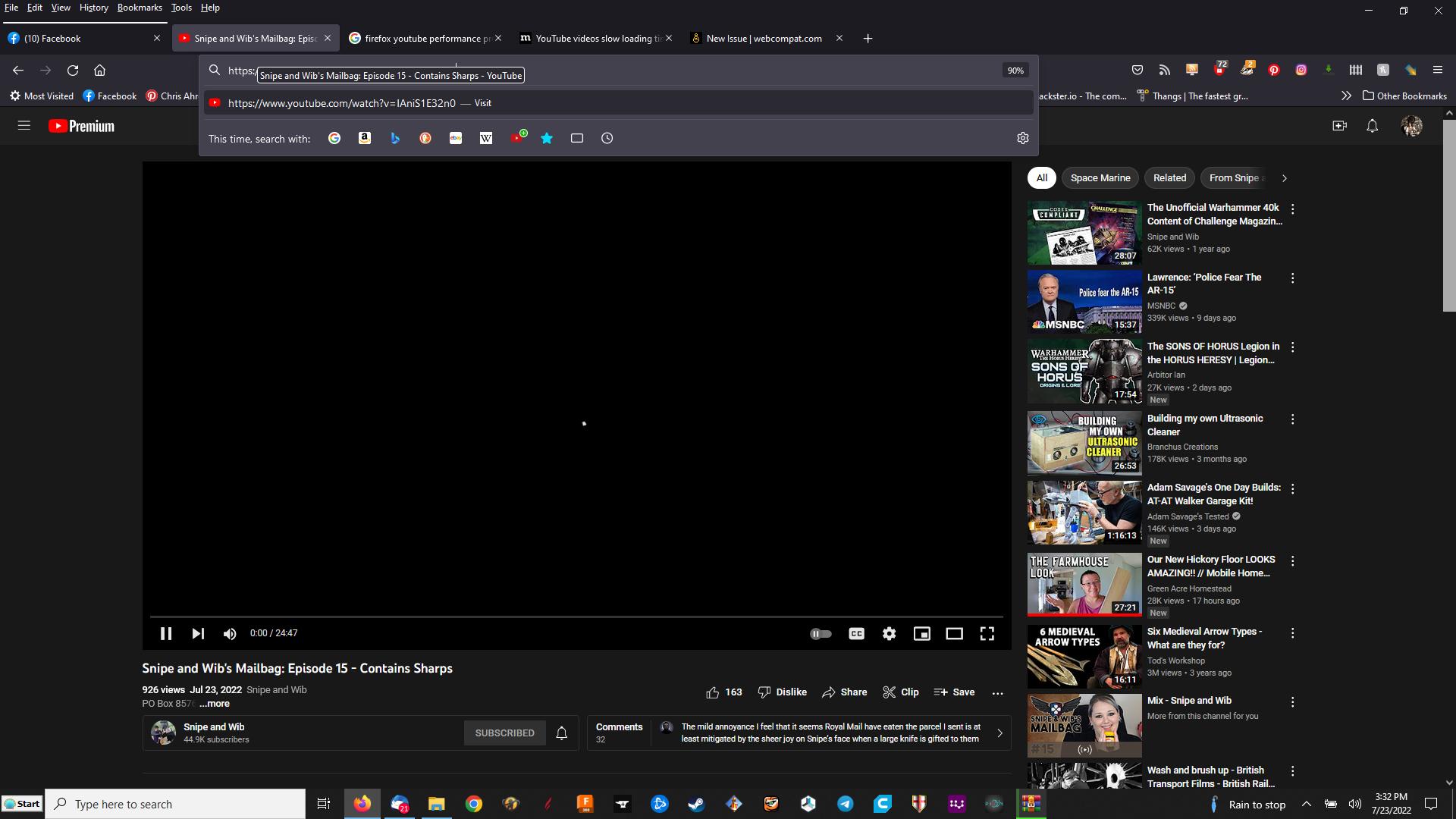
Task: Select the Related chip
Action: 1169,178
